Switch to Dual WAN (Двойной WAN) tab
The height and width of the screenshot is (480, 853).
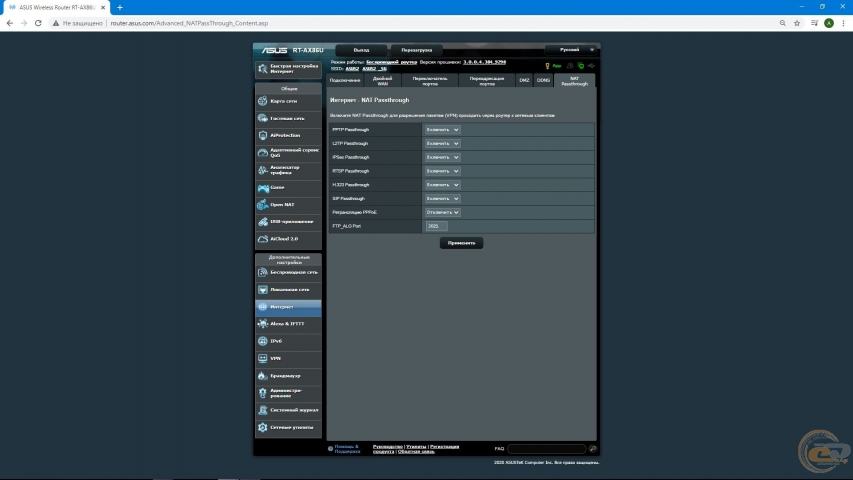tap(382, 81)
